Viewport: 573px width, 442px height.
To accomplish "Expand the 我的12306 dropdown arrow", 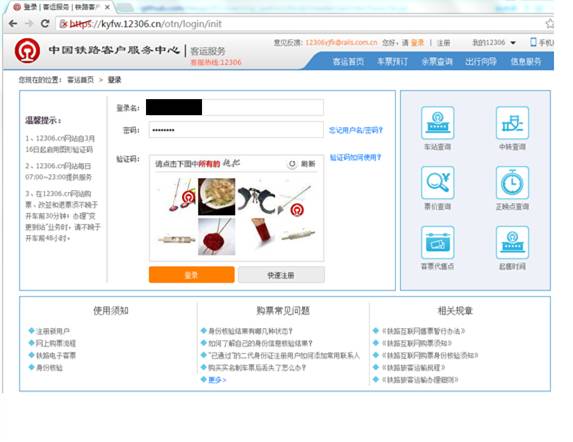I will [513, 43].
